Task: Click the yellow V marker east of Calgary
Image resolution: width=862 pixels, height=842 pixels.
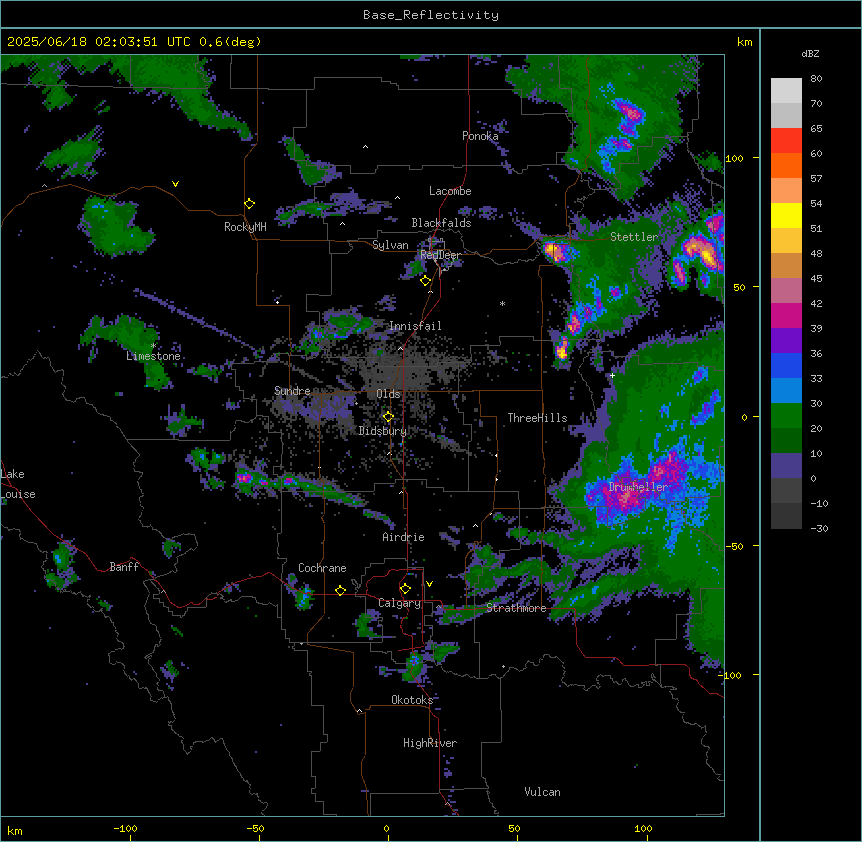Action: [429, 584]
